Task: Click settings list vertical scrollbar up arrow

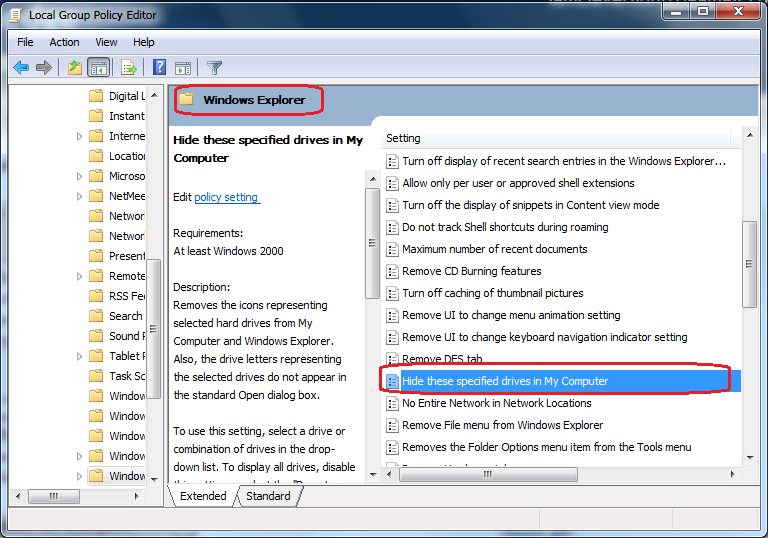Action: [x=750, y=135]
